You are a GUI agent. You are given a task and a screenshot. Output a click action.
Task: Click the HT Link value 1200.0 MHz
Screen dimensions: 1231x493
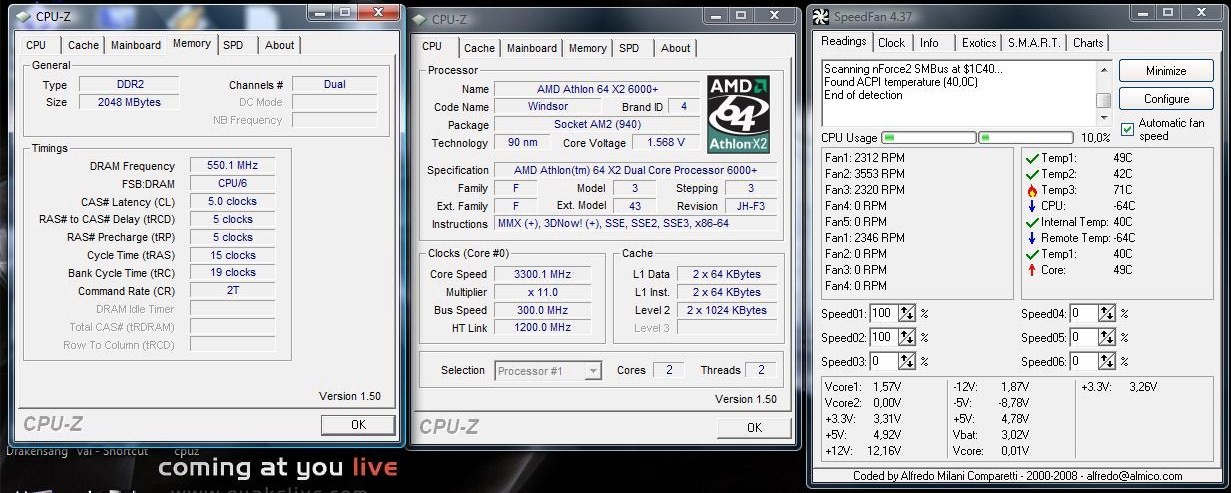click(x=542, y=328)
